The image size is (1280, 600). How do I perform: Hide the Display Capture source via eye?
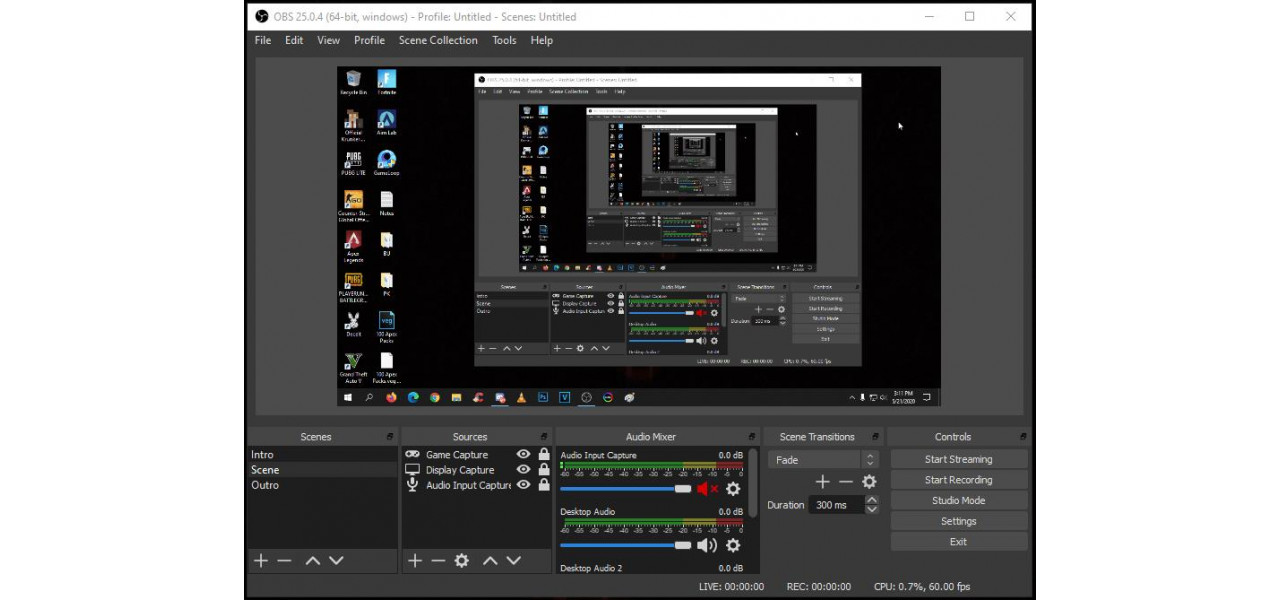click(x=523, y=470)
